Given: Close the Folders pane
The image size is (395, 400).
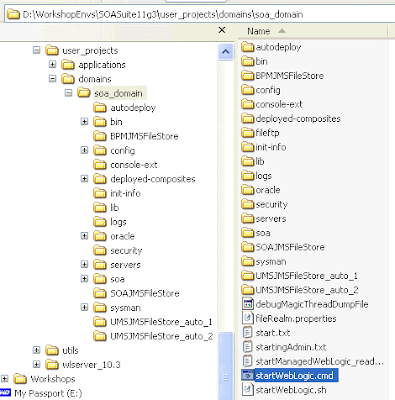Looking at the screenshot, I should (x=222, y=30).
